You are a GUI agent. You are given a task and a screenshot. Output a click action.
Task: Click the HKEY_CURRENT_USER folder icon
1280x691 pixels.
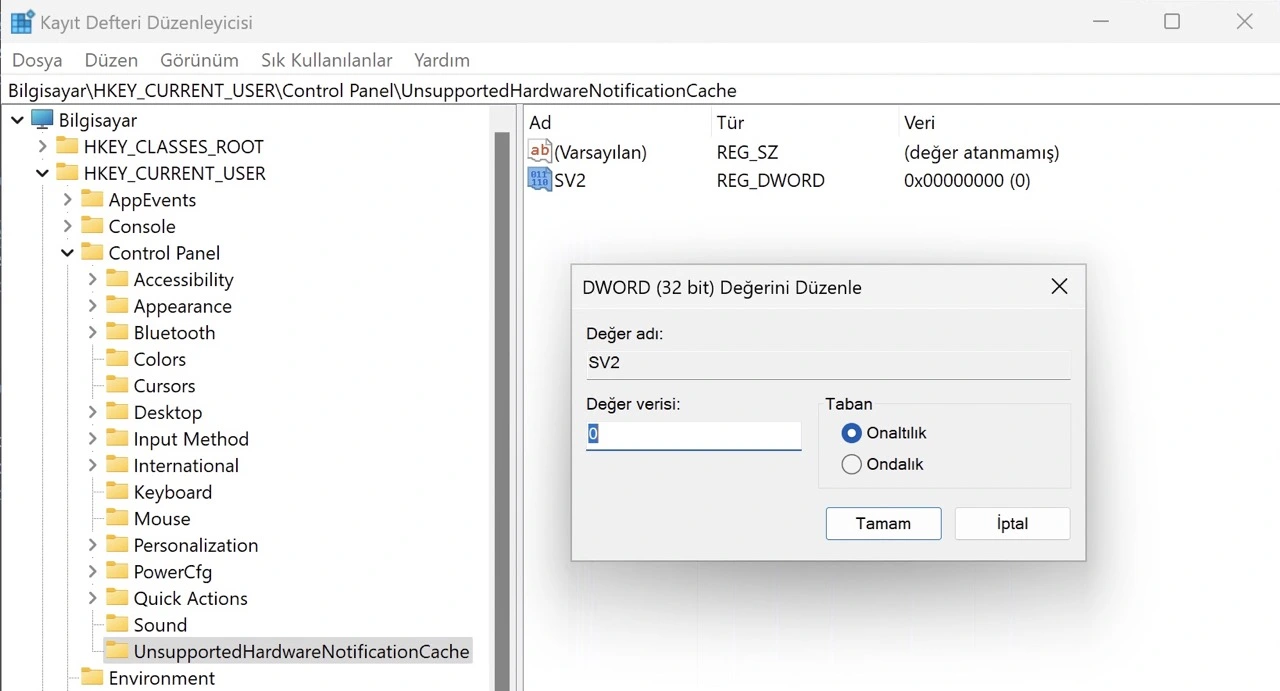tap(67, 173)
